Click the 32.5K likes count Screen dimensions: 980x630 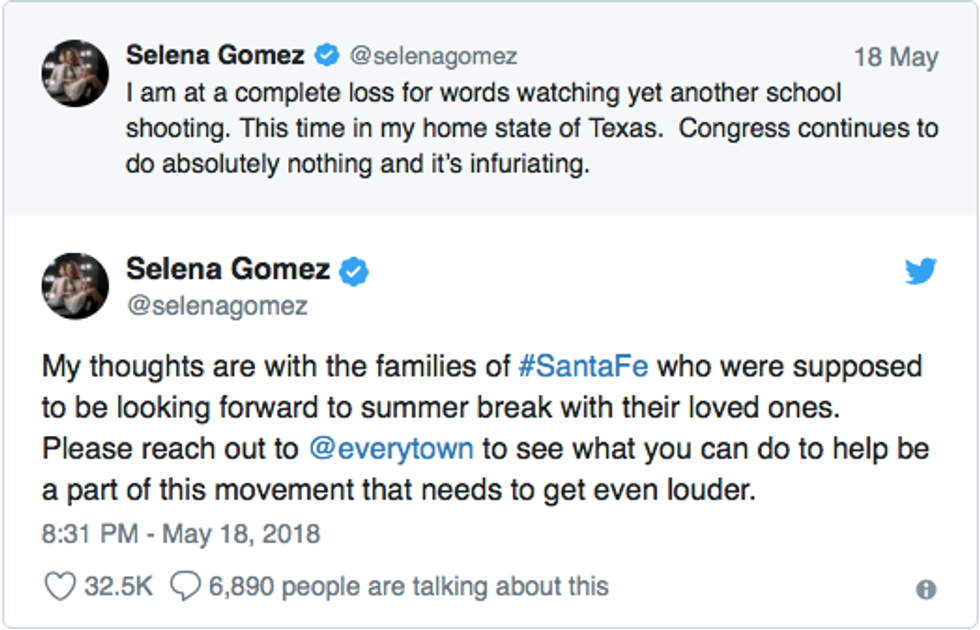tap(118, 586)
